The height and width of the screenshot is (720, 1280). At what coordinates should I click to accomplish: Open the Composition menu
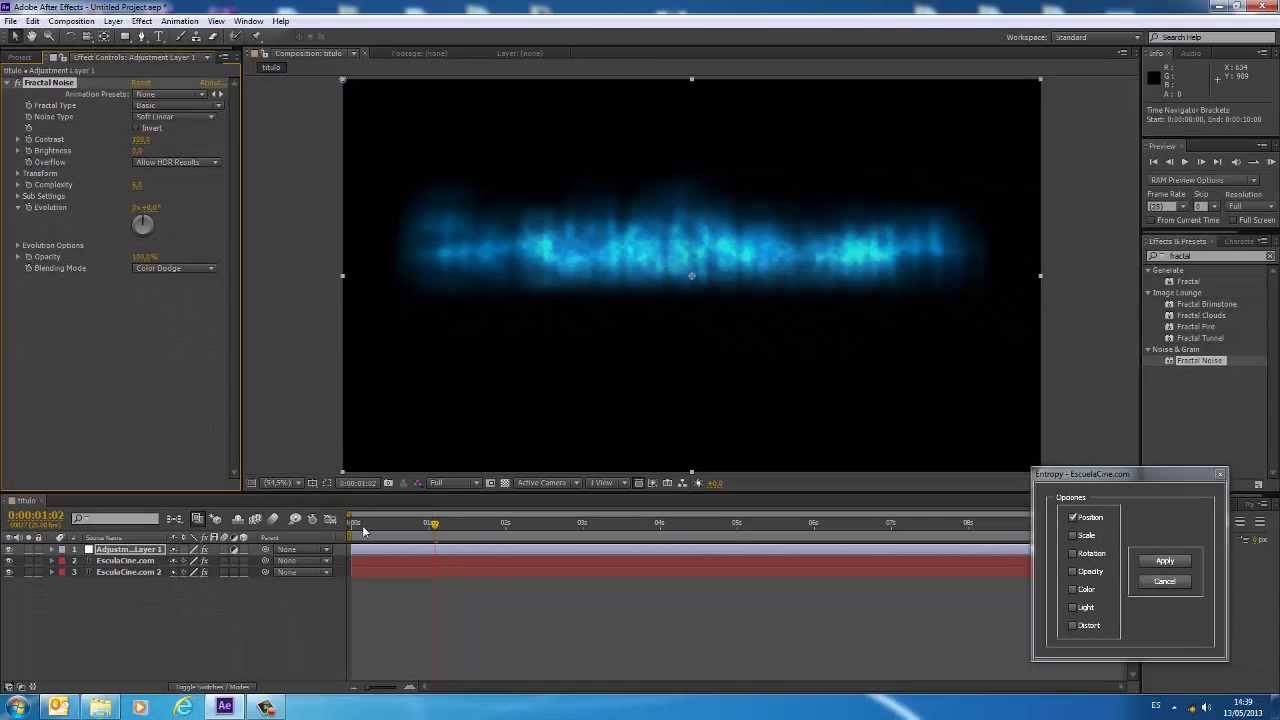coord(71,21)
